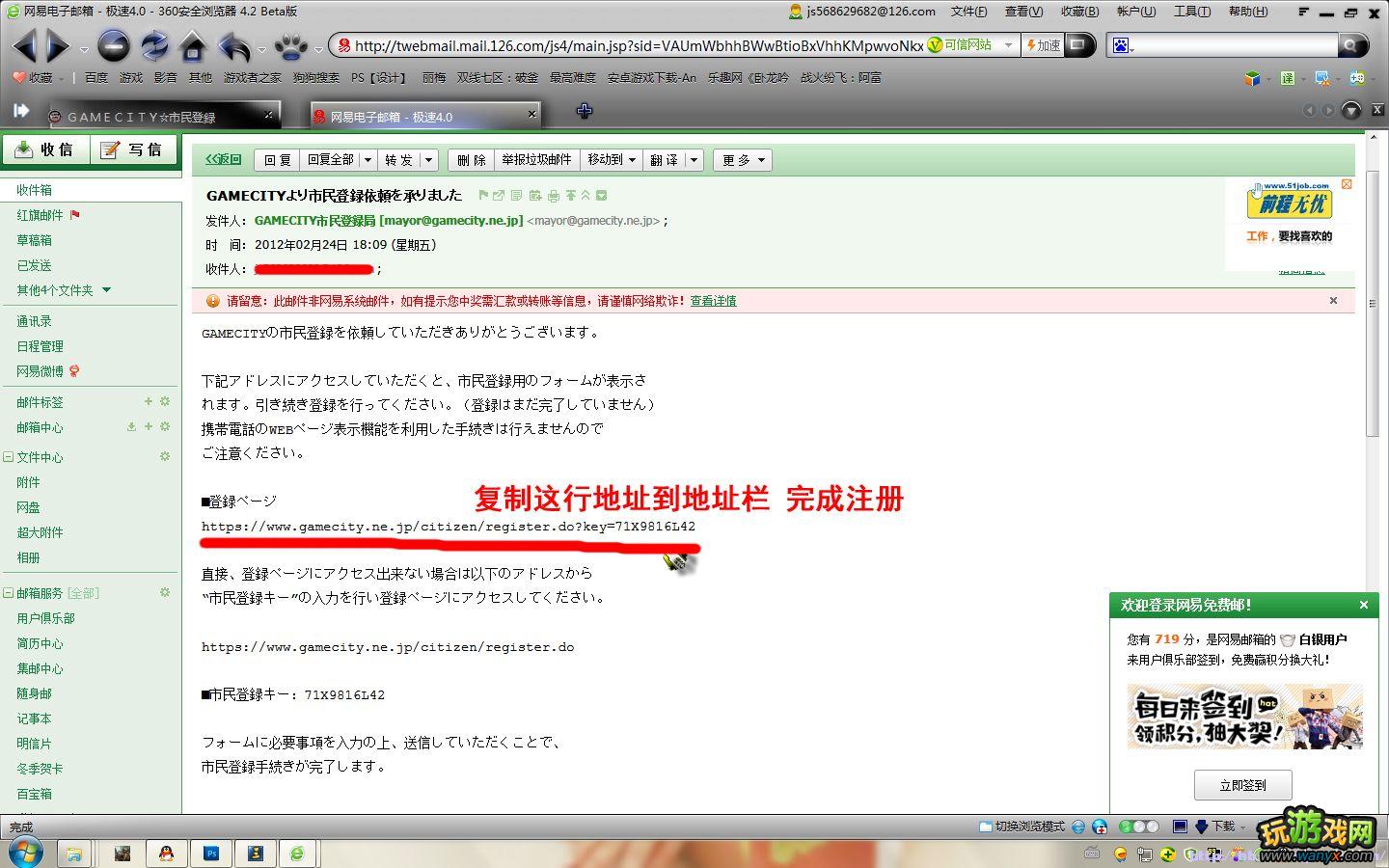1389x868 pixels.
Task: Open dropdown arrow next to 回复全部
Action: (x=368, y=160)
